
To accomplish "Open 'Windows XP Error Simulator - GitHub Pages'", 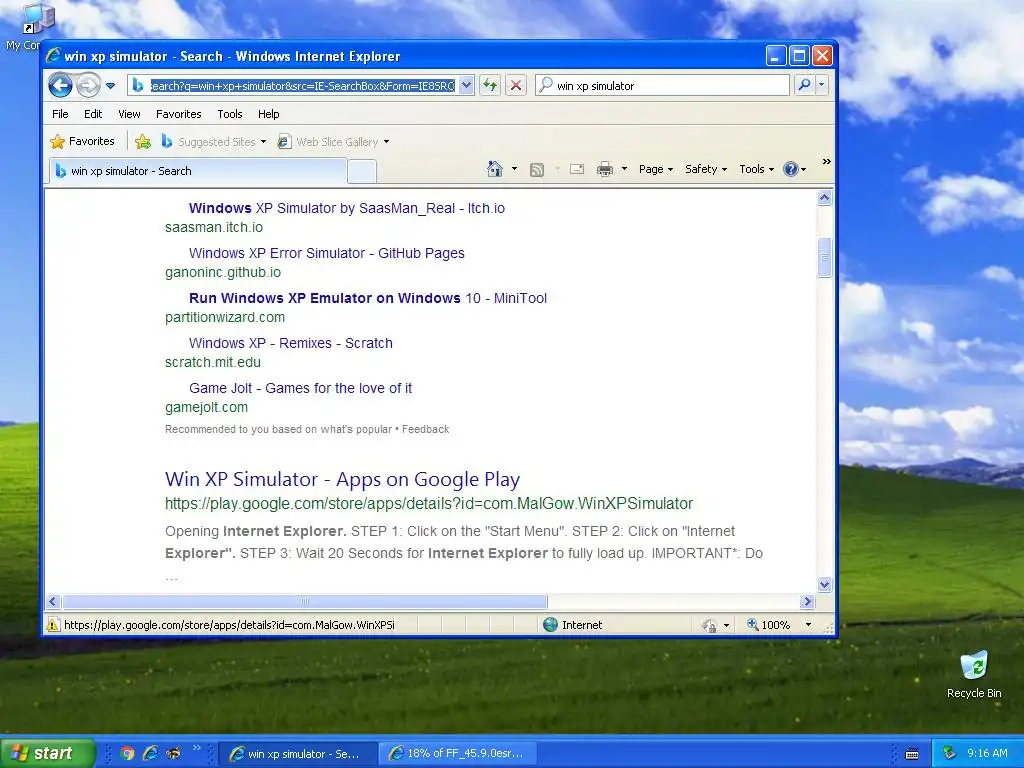I will pos(327,253).
